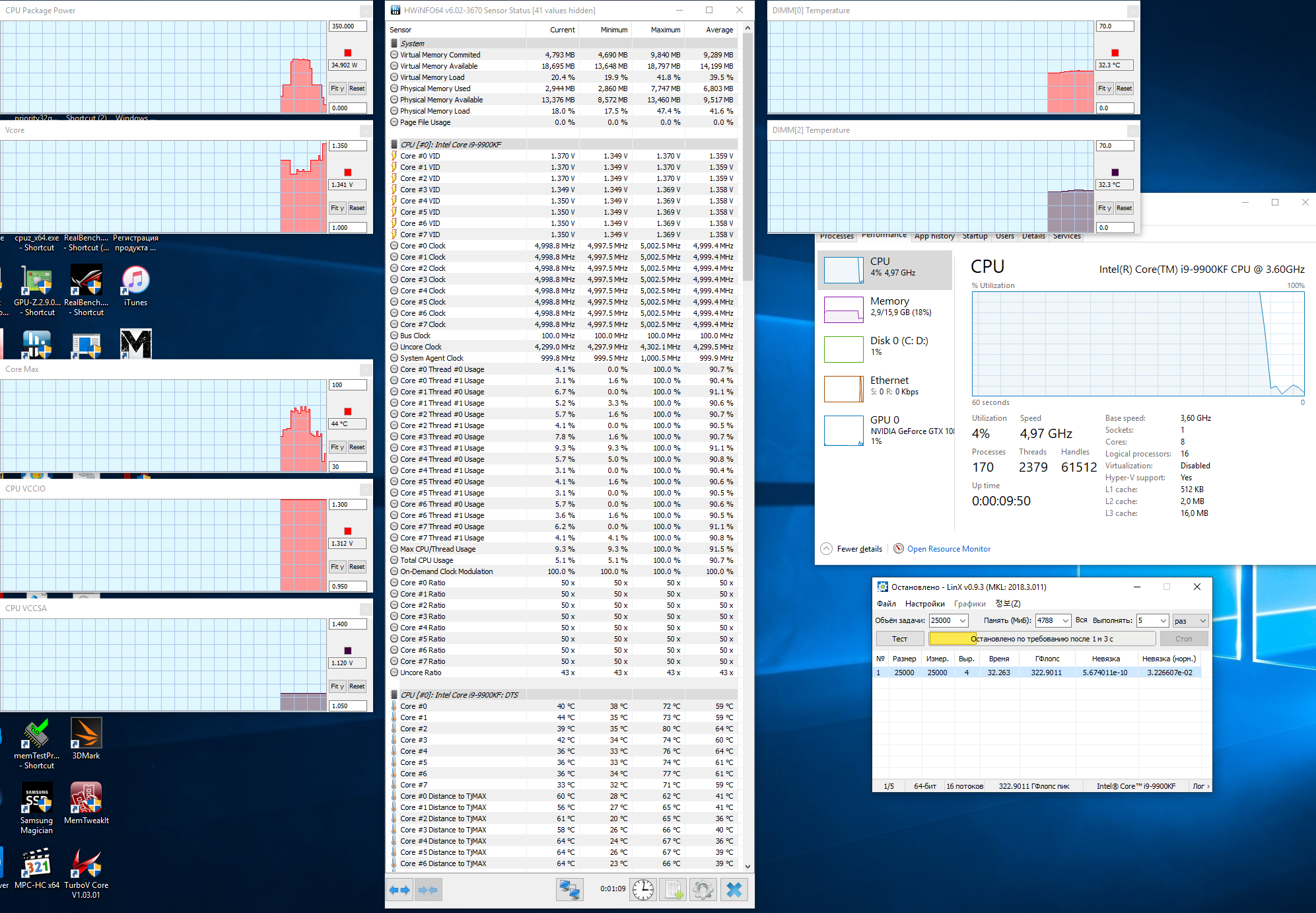Click the expand columns arrows icon in HWiNFO
Image resolution: width=1316 pixels, height=913 pixels.
pyautogui.click(x=399, y=890)
